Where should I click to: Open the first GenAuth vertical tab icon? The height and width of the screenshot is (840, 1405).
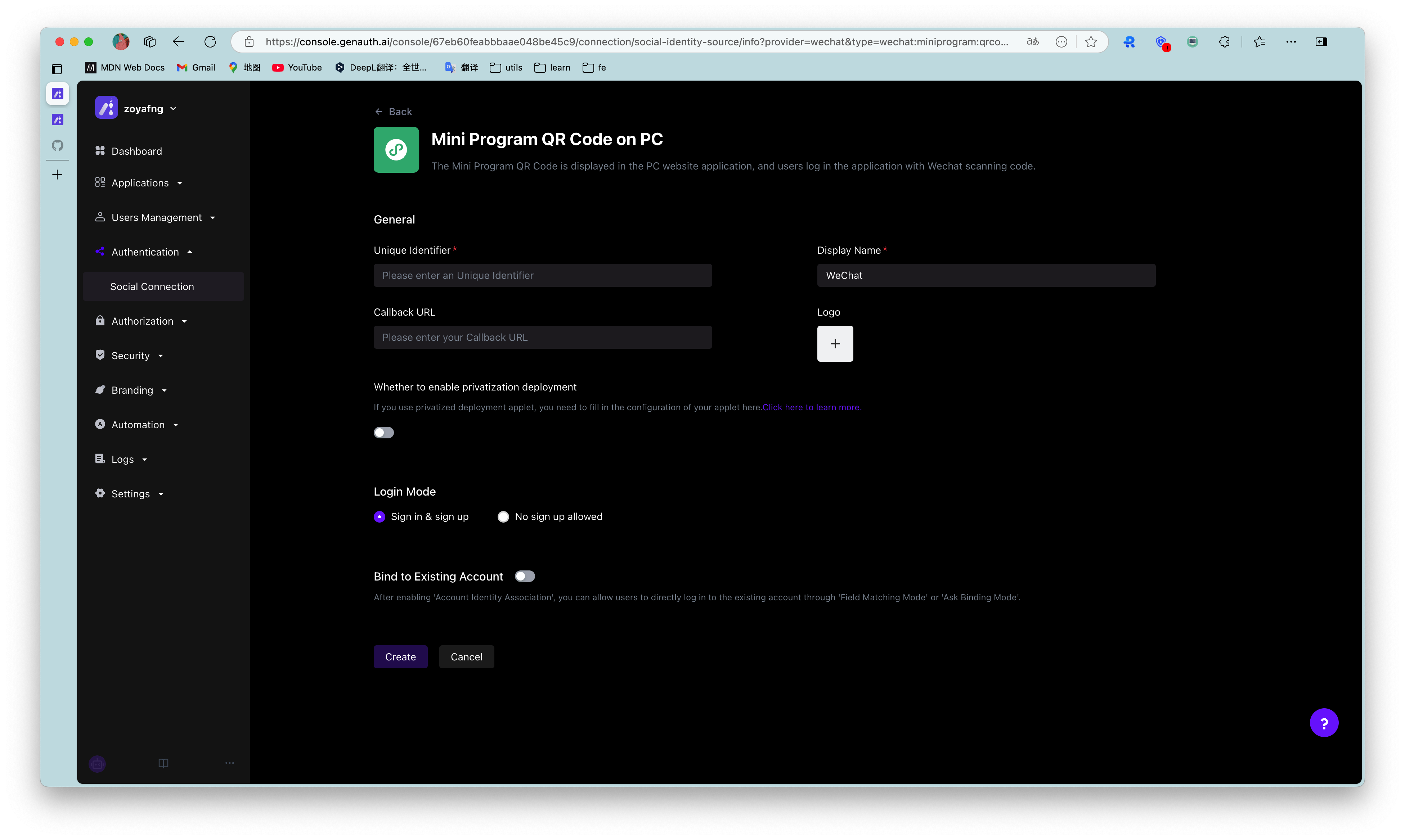pos(57,94)
